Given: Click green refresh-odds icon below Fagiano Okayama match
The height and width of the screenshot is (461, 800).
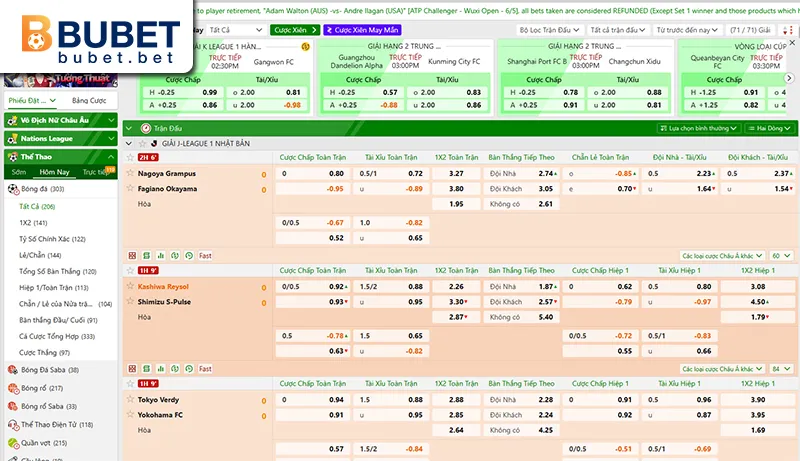Looking at the screenshot, I should (175, 255).
